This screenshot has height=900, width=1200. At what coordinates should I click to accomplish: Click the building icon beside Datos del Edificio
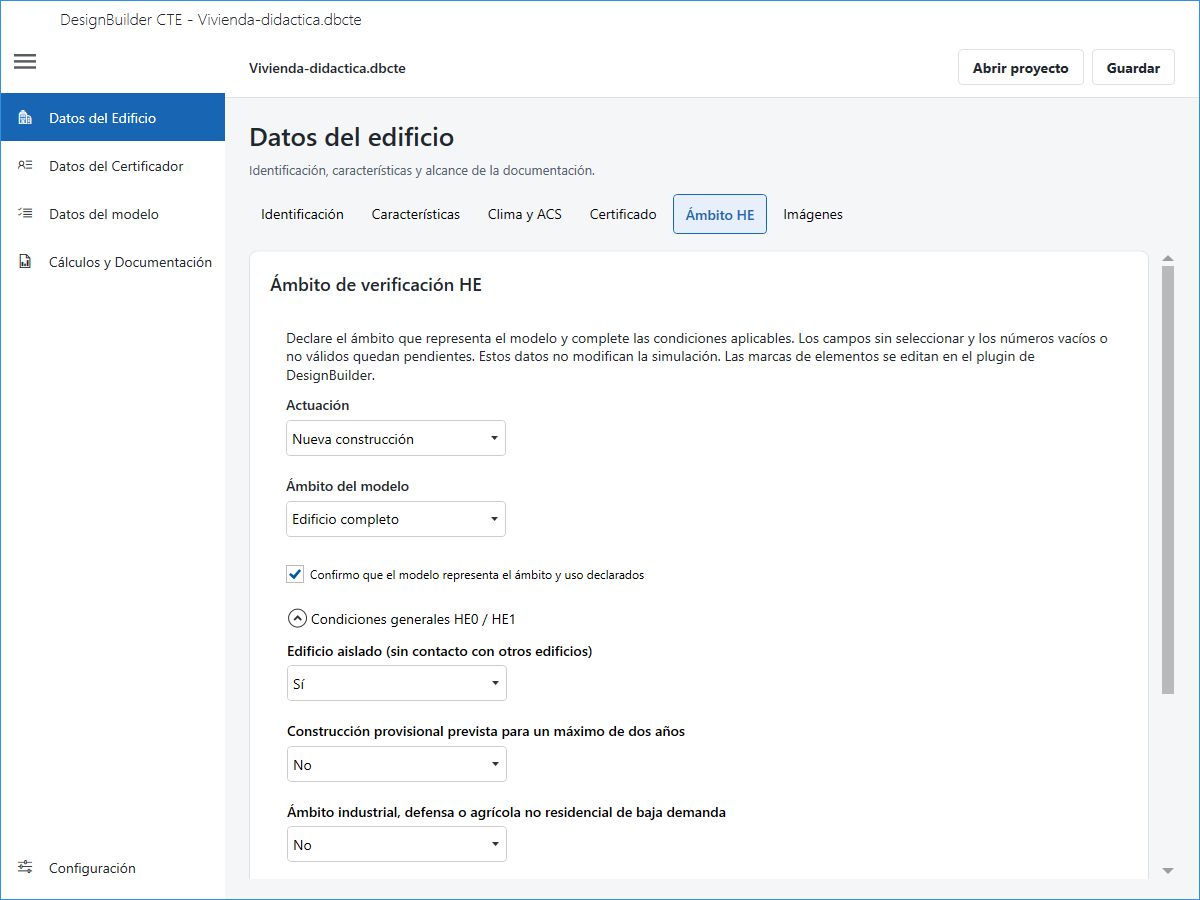pyautogui.click(x=26, y=118)
